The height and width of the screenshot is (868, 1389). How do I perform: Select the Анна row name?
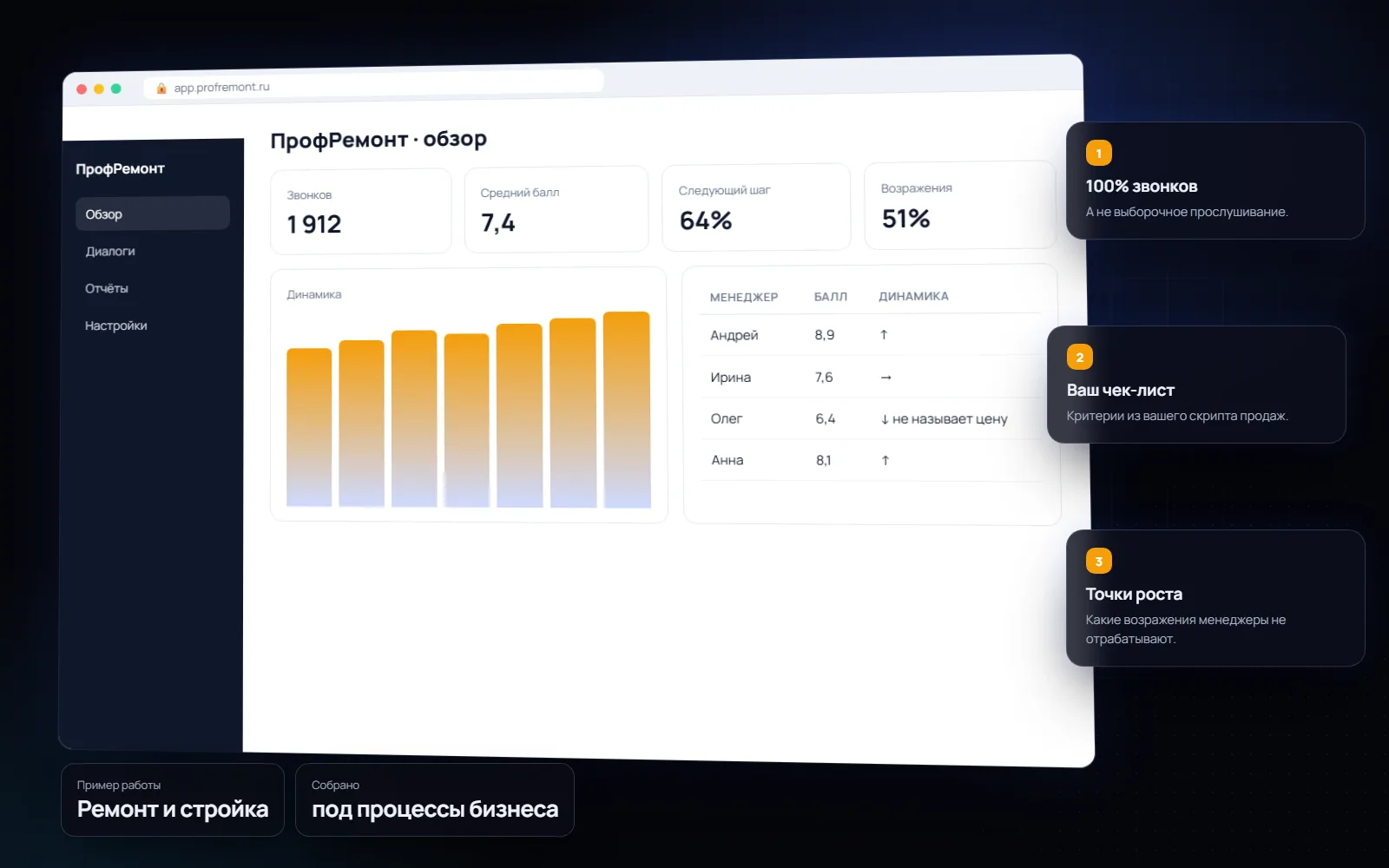[x=727, y=460]
